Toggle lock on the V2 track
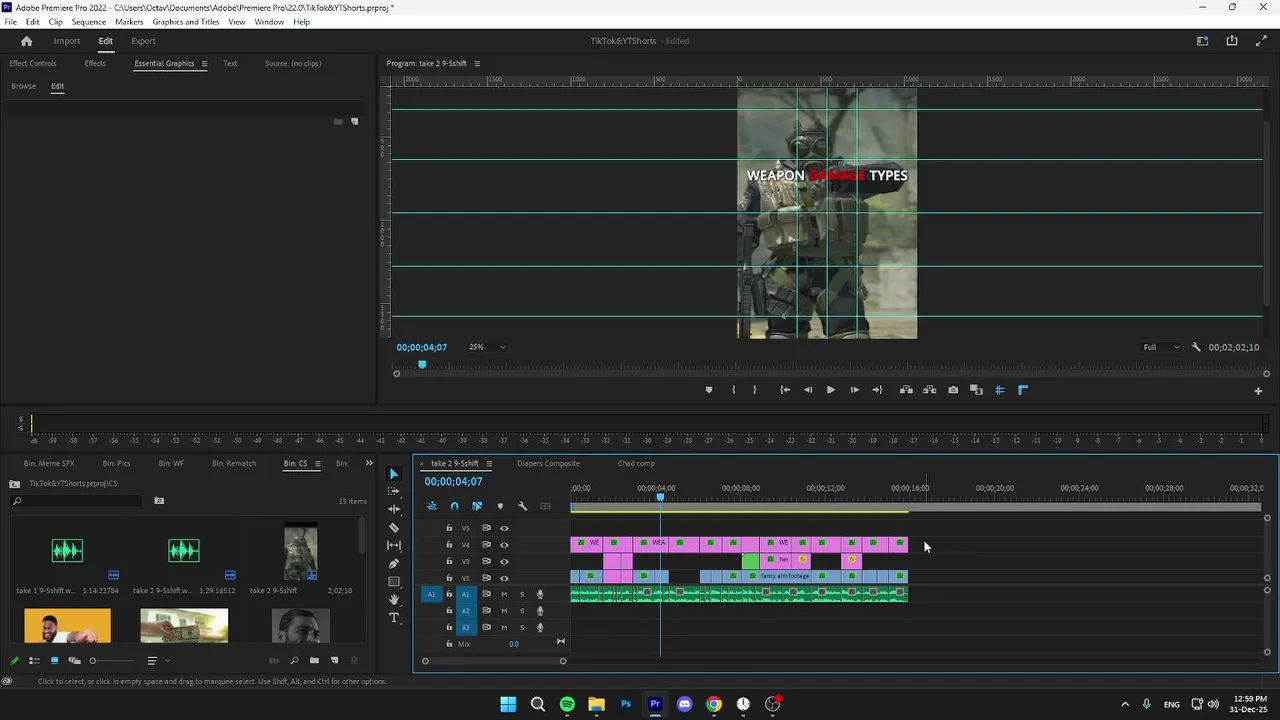The height and width of the screenshot is (720, 1280). click(x=449, y=578)
